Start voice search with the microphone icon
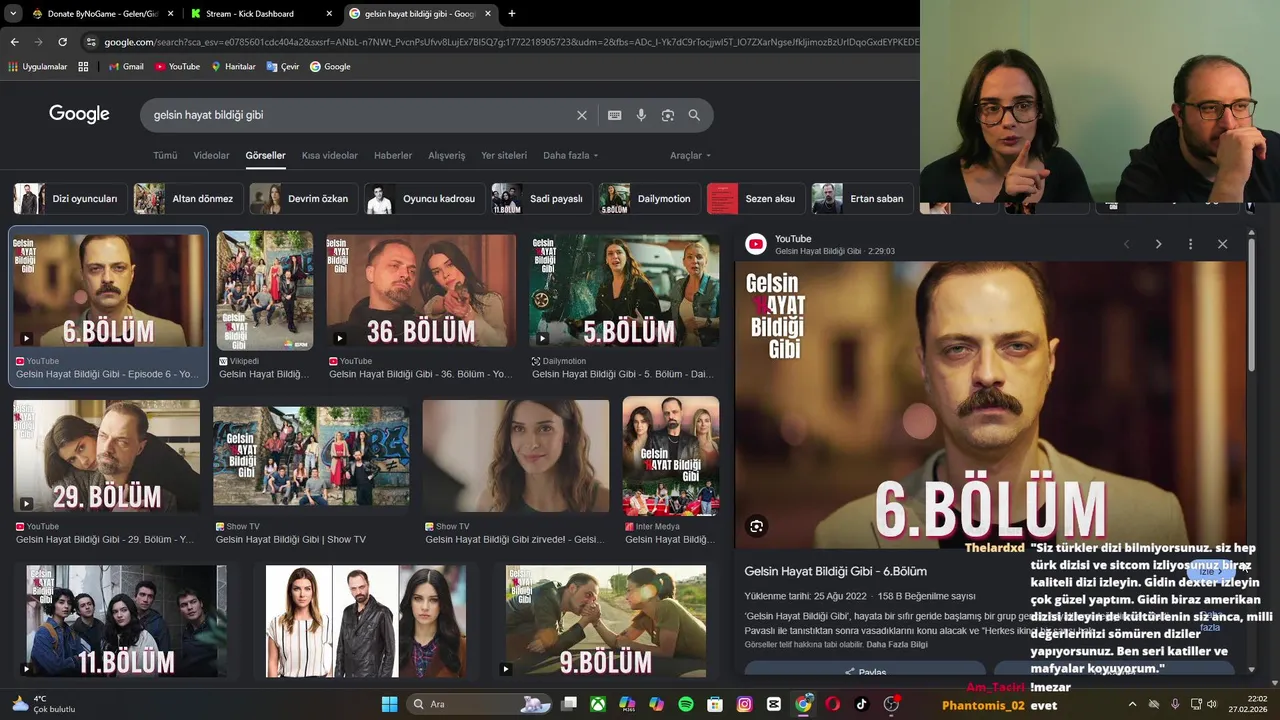The image size is (1280, 720). pos(641,115)
